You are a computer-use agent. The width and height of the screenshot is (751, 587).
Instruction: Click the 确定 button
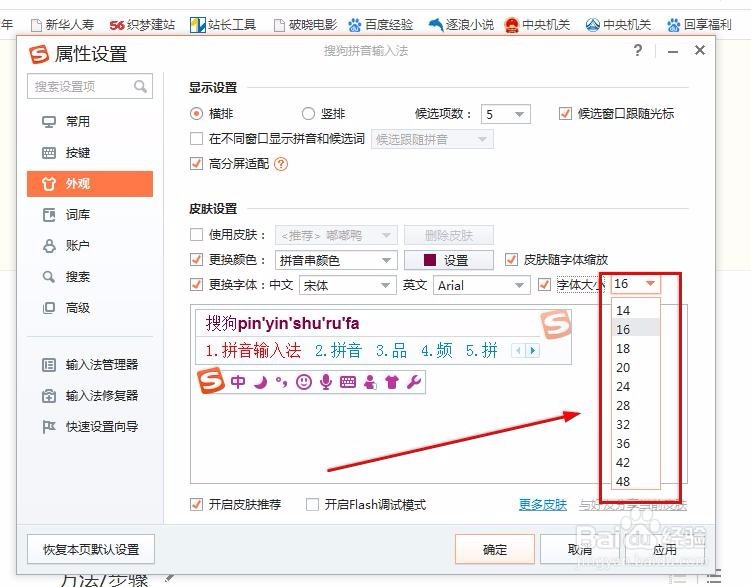(495, 549)
